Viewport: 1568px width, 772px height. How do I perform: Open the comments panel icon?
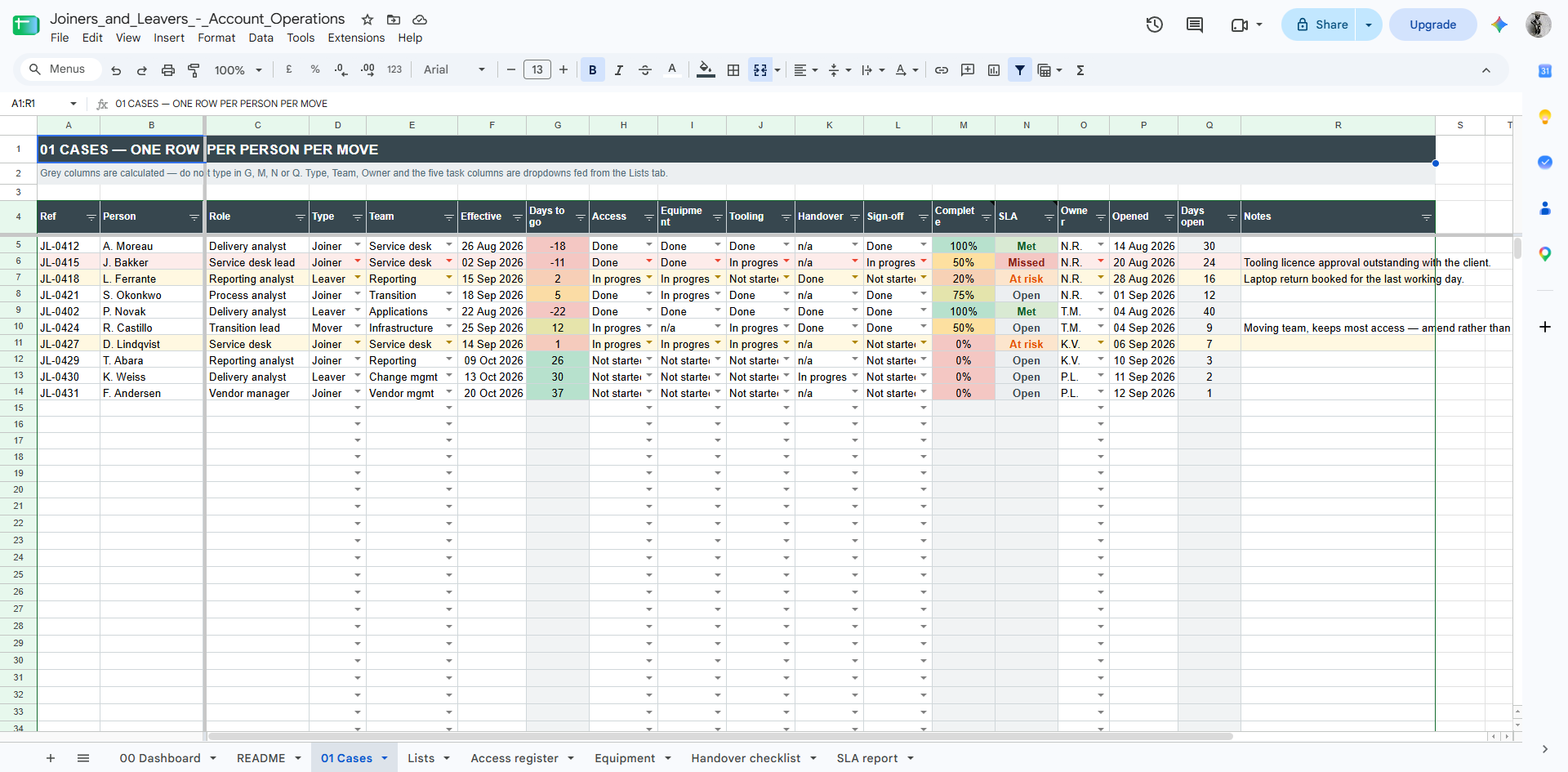point(1195,25)
